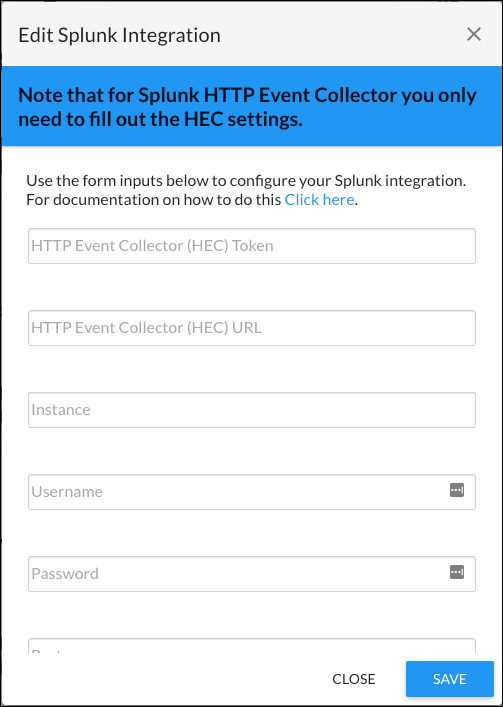Click the blue HEC settings notice banner
The height and width of the screenshot is (707, 503).
(x=252, y=106)
